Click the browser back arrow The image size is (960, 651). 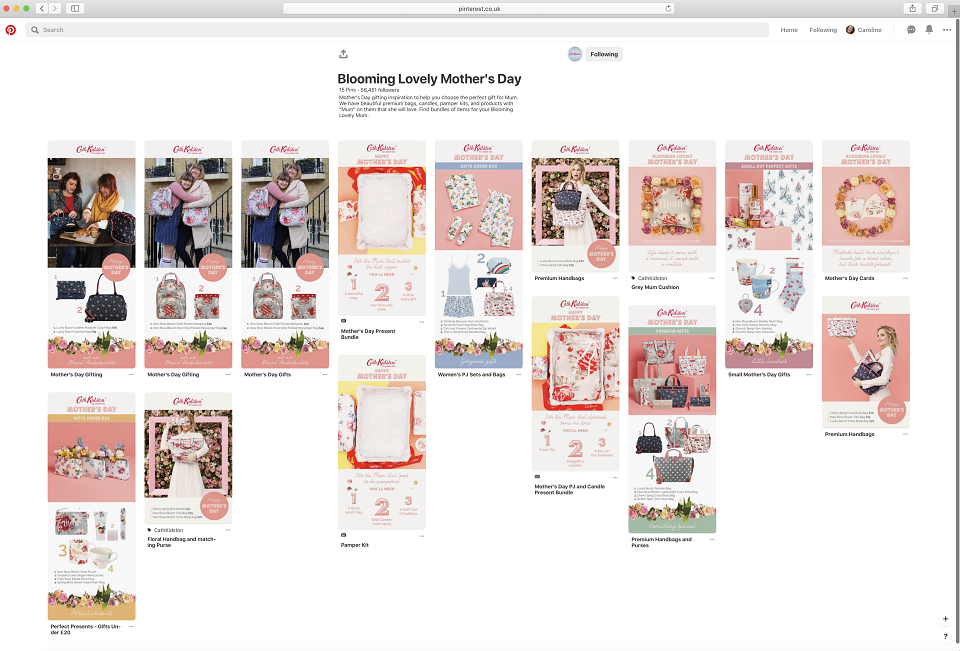(x=42, y=9)
